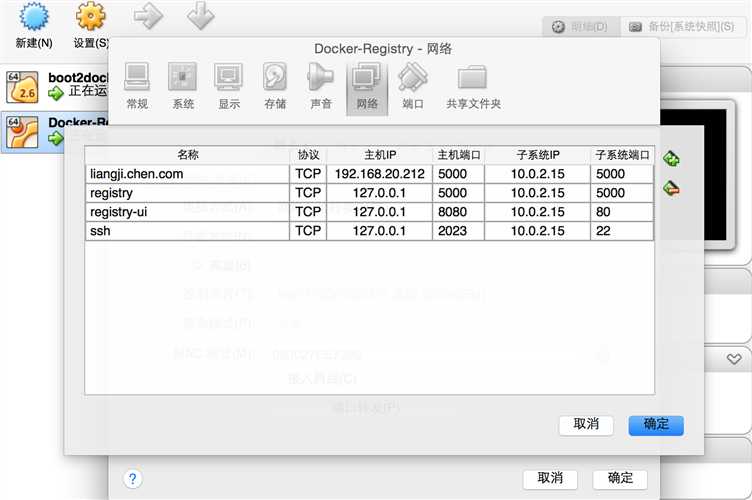The image size is (752, 500).
Task: Remove the selected port forwarding rule
Action: tap(672, 188)
